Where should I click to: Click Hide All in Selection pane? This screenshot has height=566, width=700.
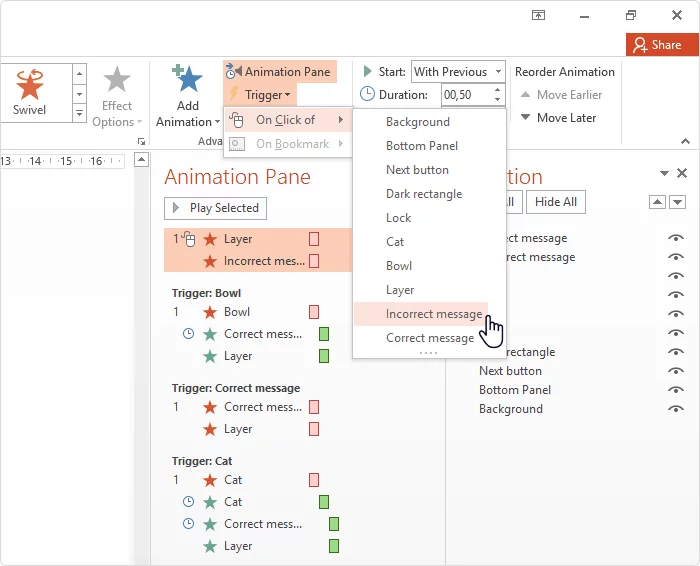pos(556,202)
